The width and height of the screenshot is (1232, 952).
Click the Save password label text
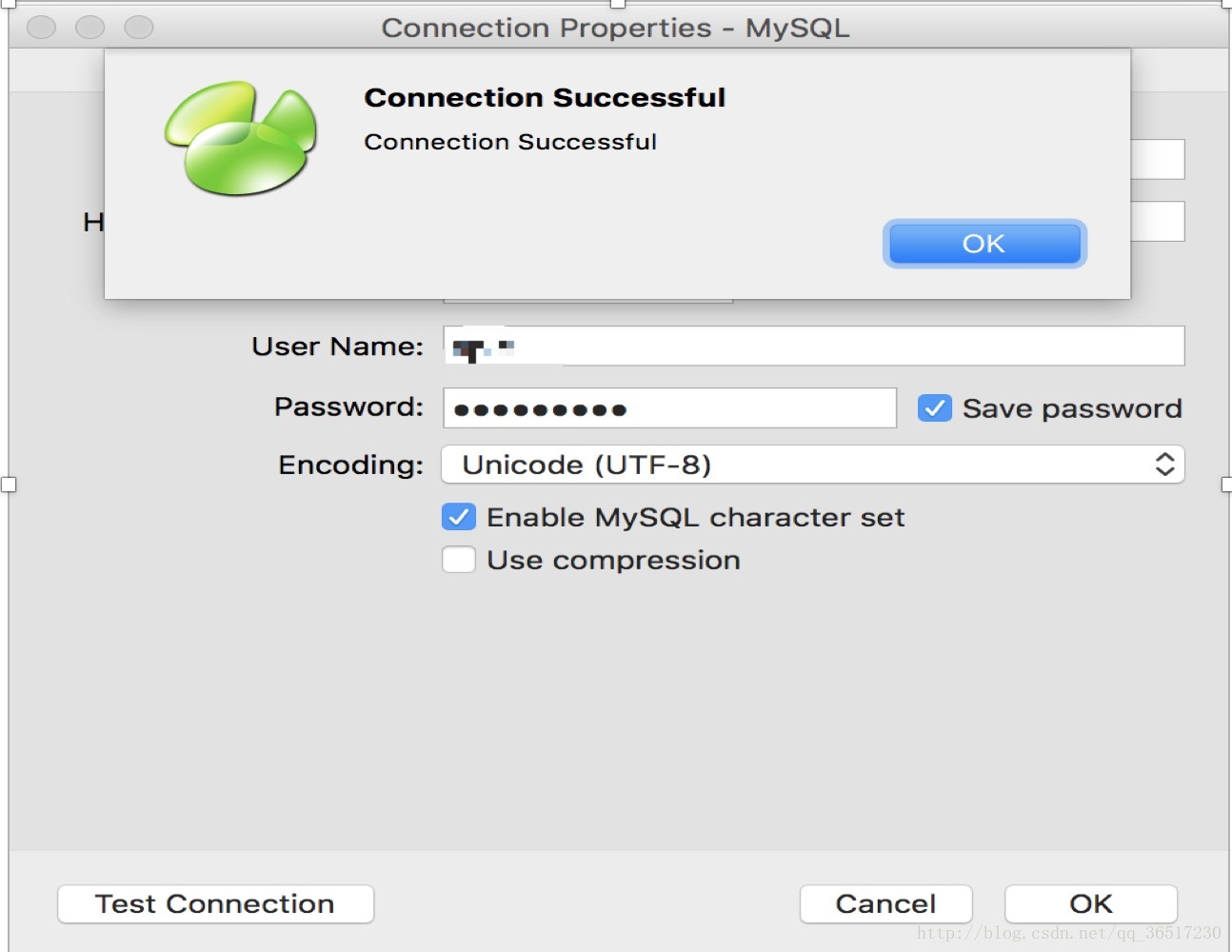point(1072,408)
